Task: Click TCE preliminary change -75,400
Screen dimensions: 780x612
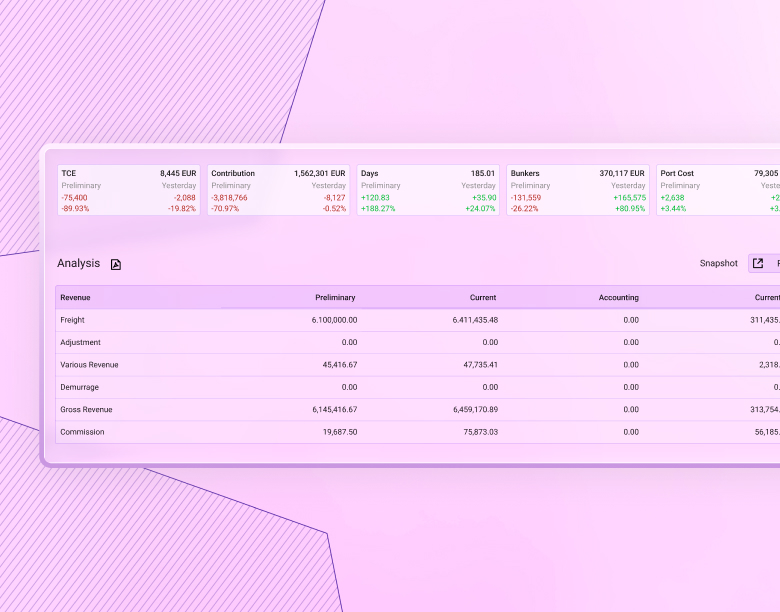Action: pyautogui.click(x=74, y=198)
